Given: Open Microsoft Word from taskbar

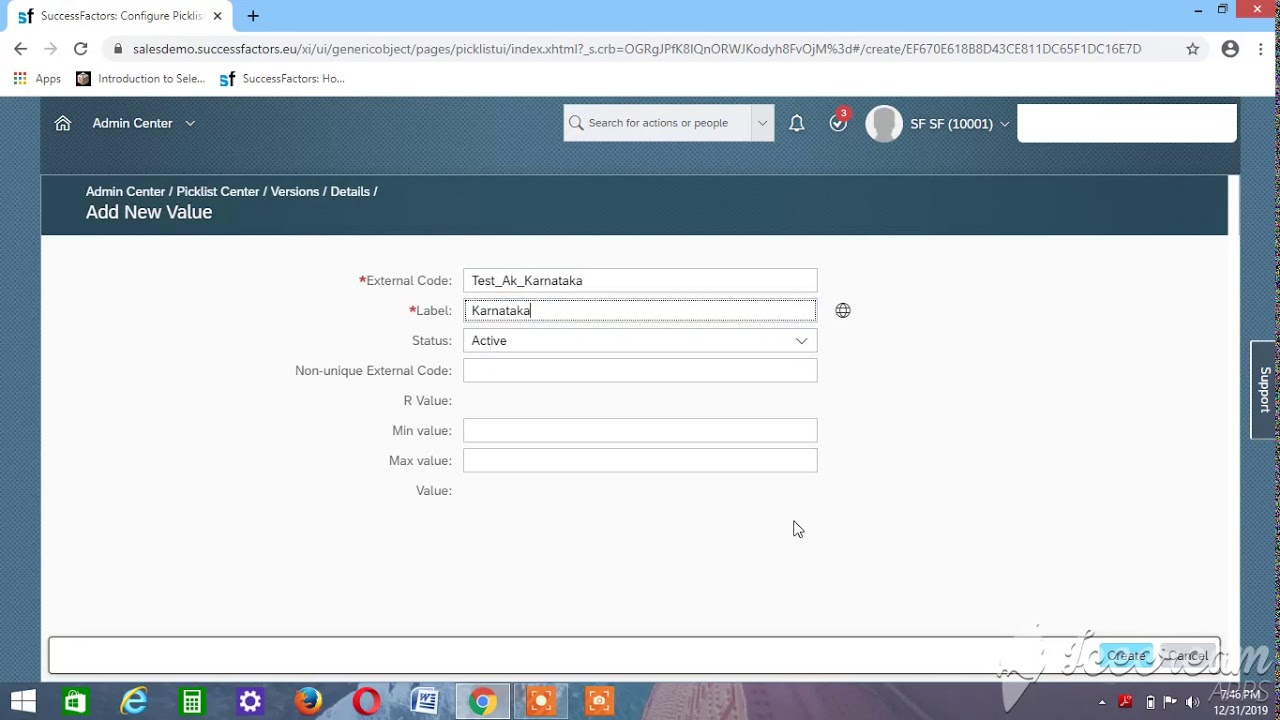Looking at the screenshot, I should click(x=425, y=701).
